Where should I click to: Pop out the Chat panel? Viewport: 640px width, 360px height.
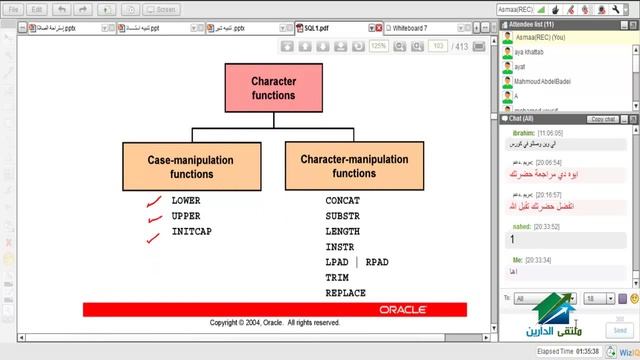(x=633, y=119)
